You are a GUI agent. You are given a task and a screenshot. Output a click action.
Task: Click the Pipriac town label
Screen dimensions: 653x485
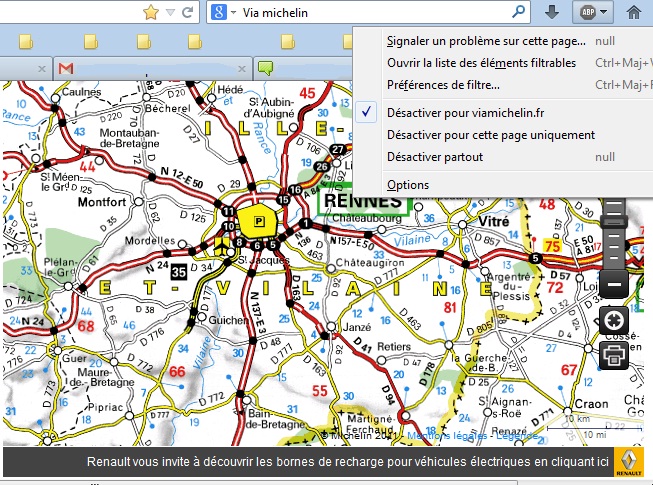[105, 407]
